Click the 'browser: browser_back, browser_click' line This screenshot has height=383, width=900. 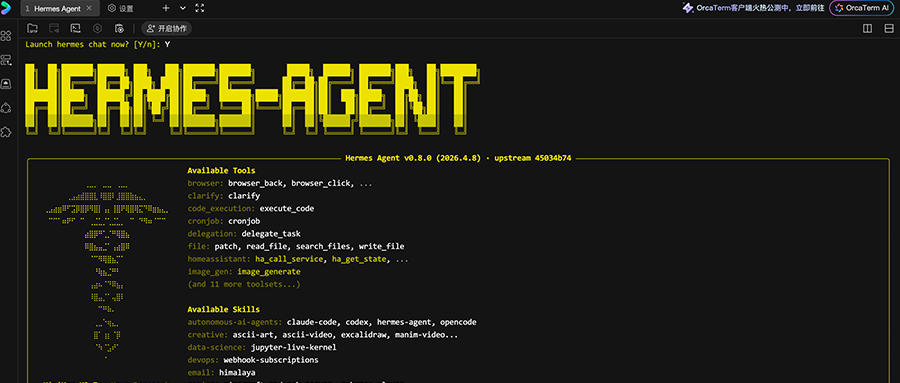pos(280,183)
